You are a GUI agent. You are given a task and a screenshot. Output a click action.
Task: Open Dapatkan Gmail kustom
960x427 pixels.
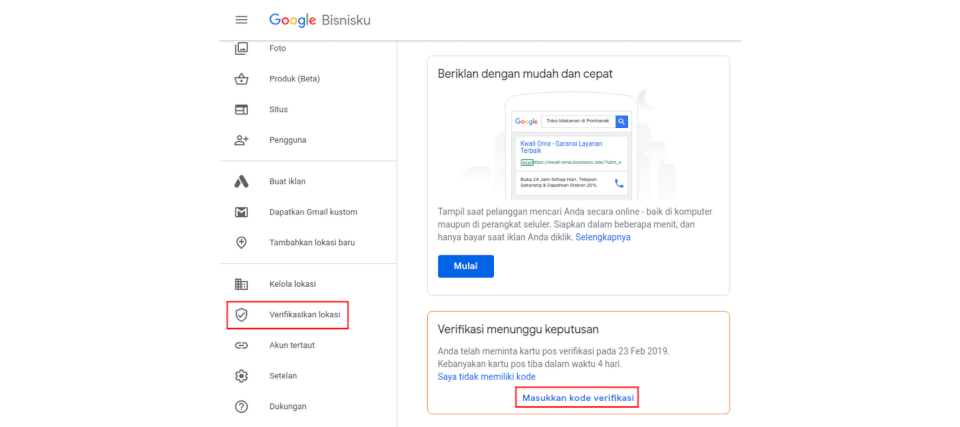point(313,212)
